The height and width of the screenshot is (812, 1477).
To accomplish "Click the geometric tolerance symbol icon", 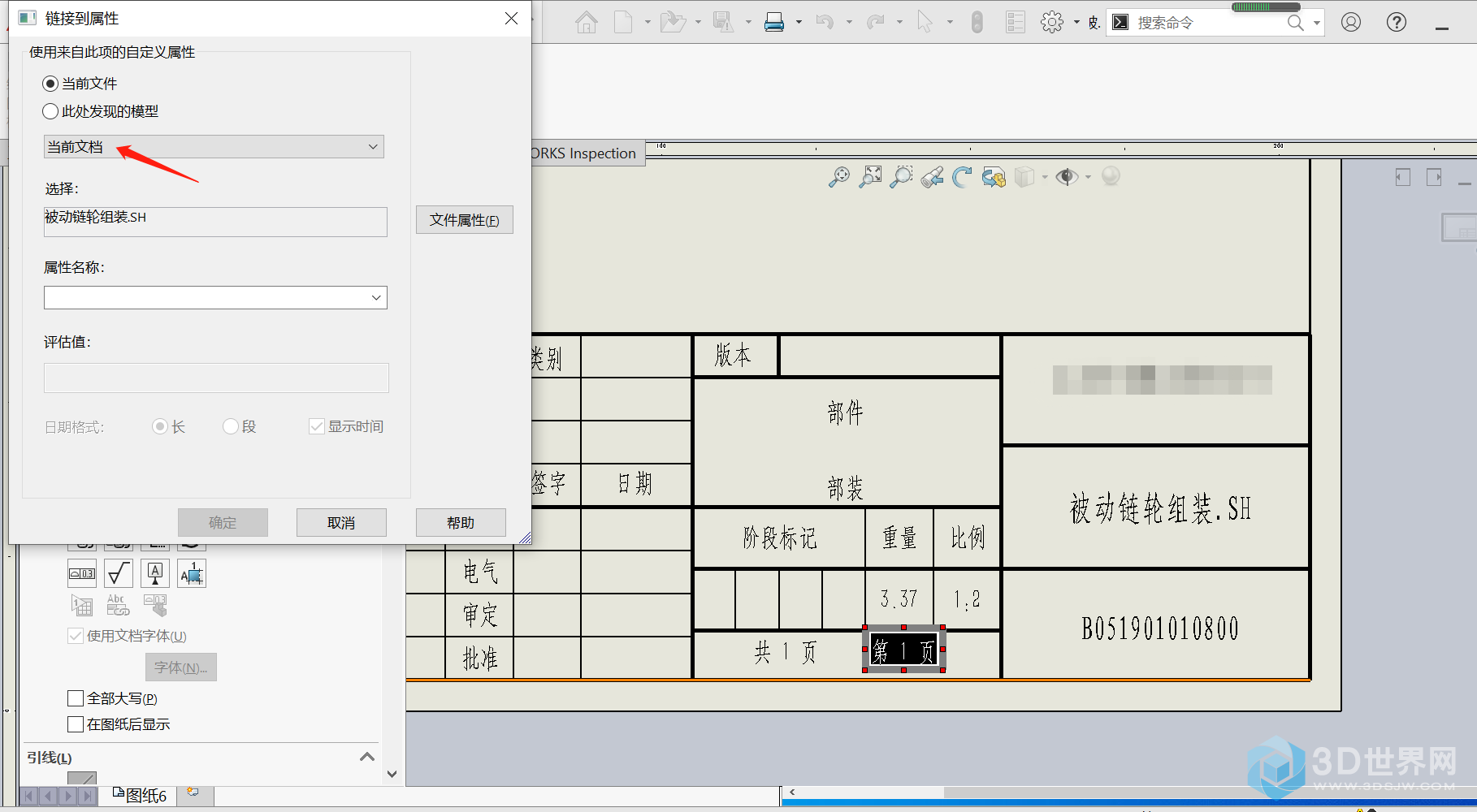I will click(82, 573).
